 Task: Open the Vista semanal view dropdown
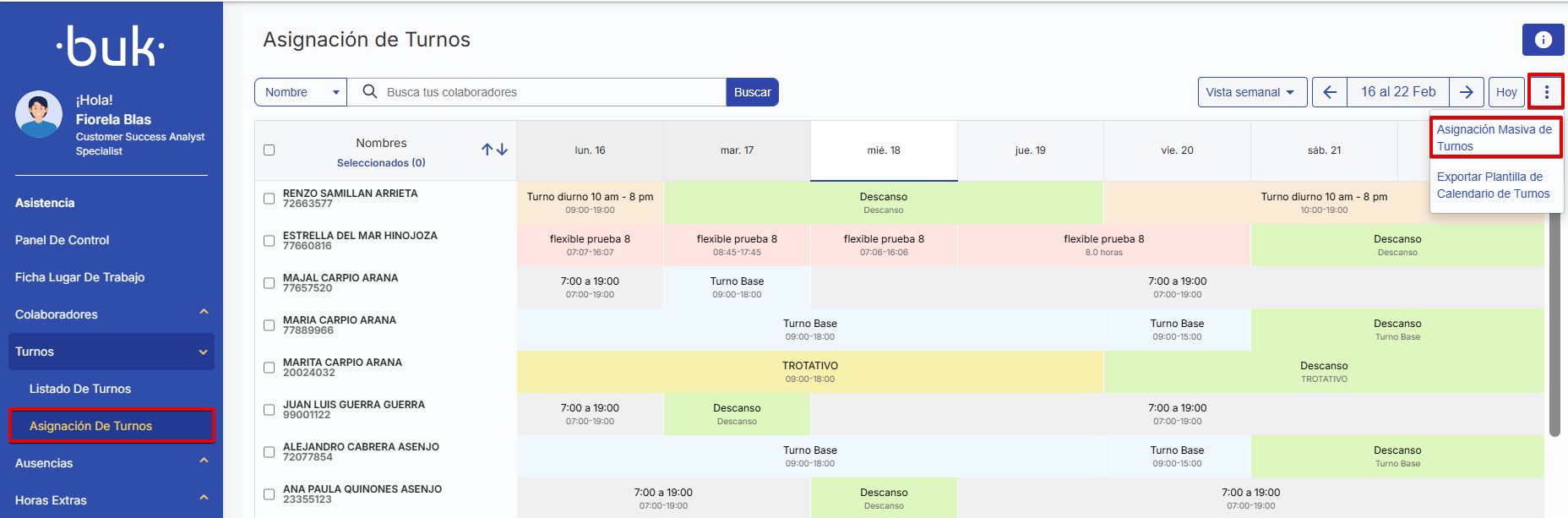[1251, 92]
